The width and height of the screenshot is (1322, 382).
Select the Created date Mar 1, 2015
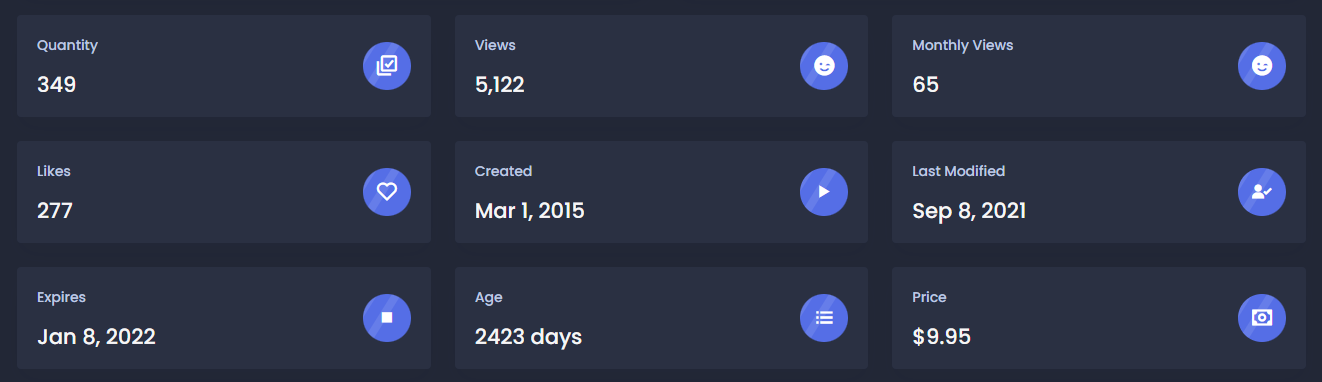(530, 211)
